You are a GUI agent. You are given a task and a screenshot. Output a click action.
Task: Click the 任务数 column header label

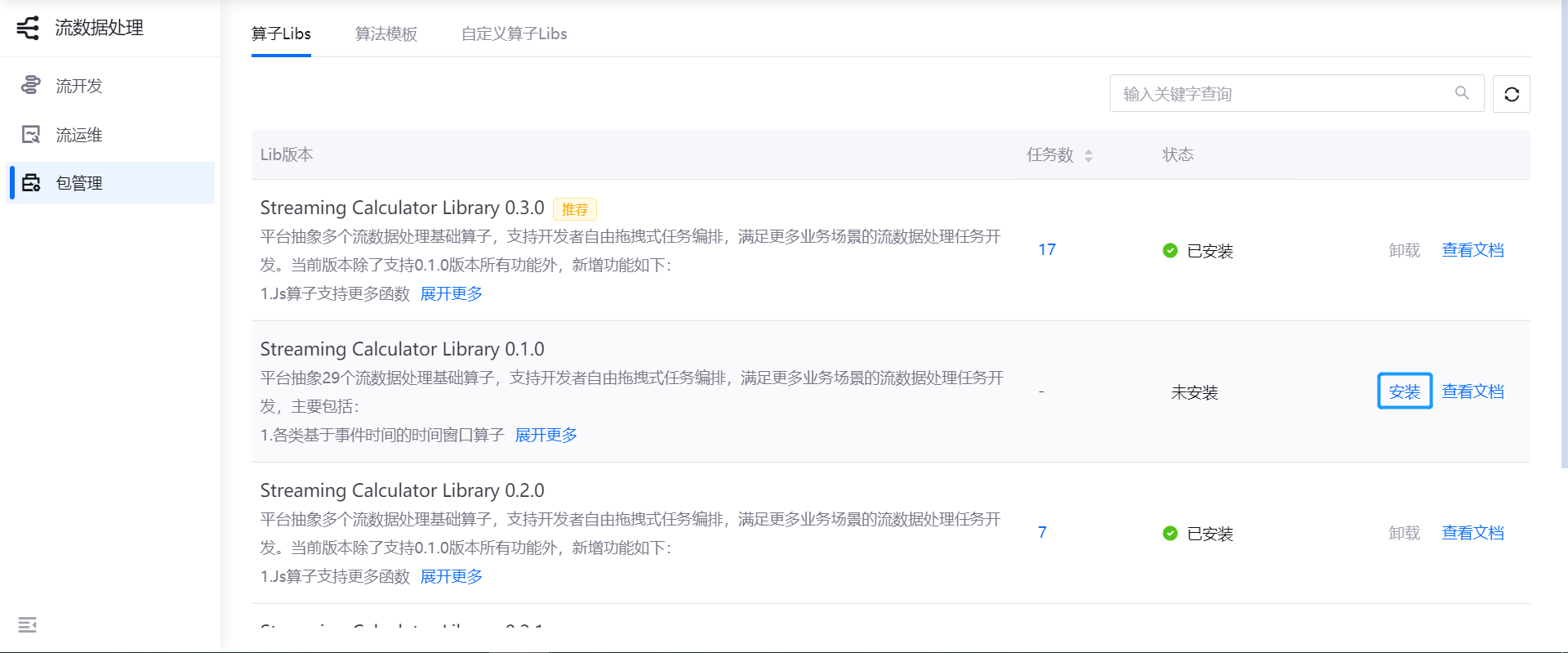(x=1050, y=154)
